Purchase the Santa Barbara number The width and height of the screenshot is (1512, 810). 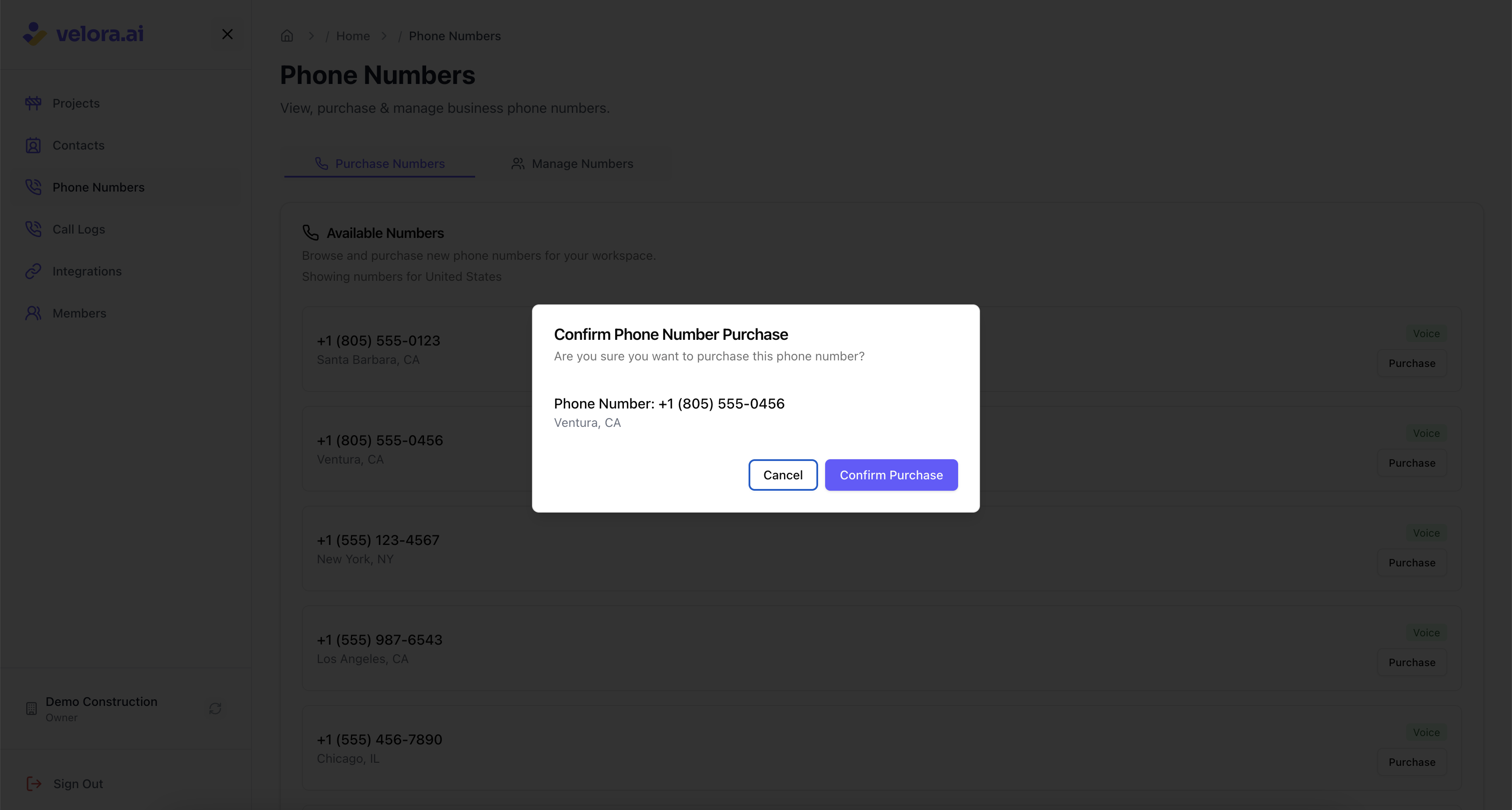coord(1412,363)
